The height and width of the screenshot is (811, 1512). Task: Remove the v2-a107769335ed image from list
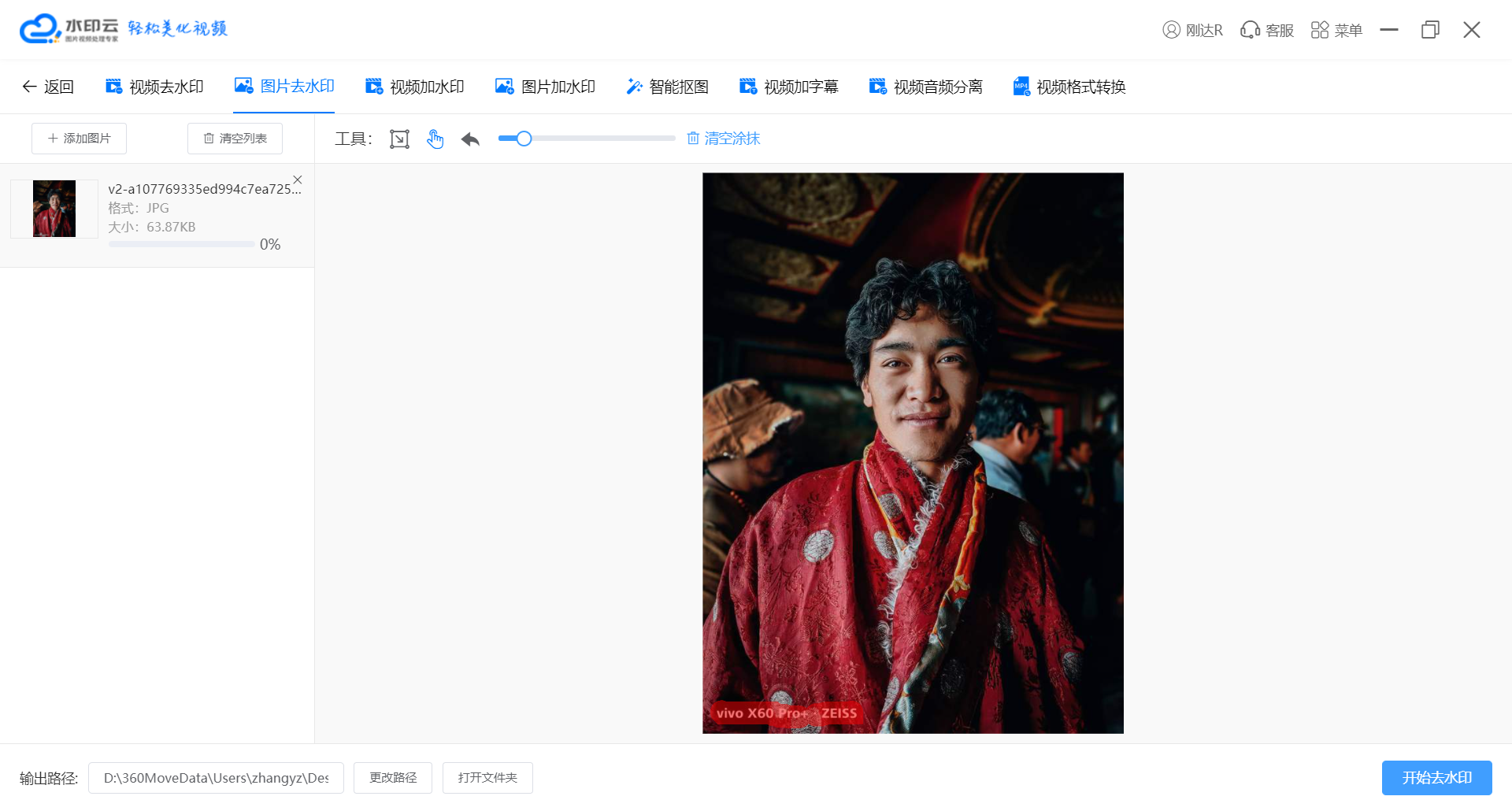coord(298,180)
